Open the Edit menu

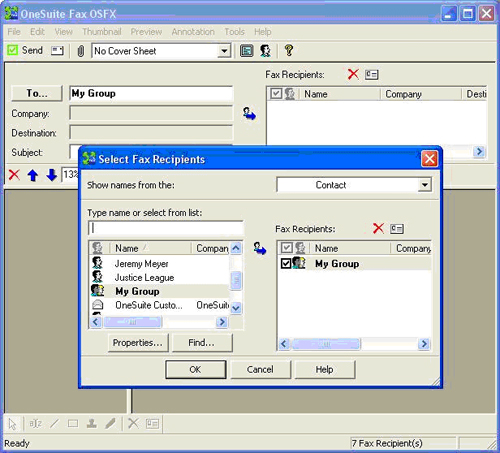pos(37,32)
